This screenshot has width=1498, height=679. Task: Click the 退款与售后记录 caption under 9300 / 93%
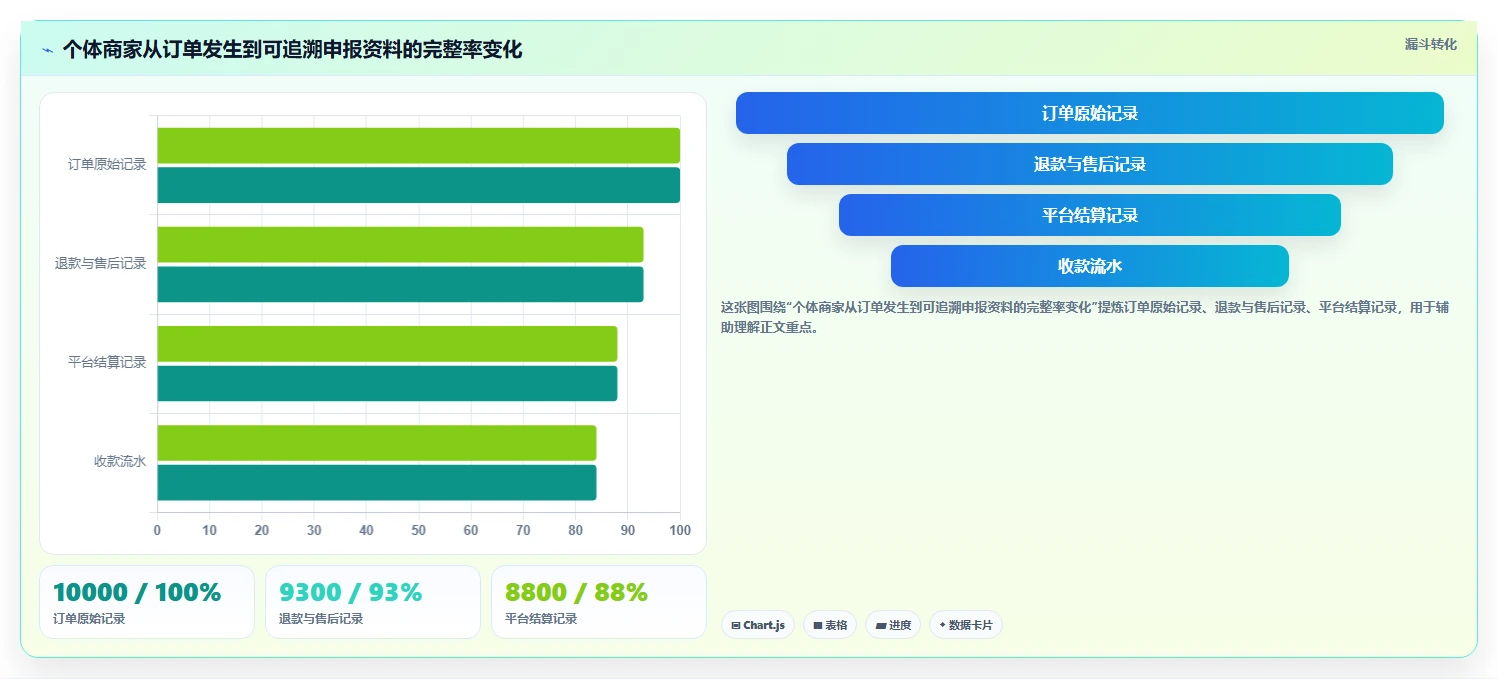coord(321,619)
